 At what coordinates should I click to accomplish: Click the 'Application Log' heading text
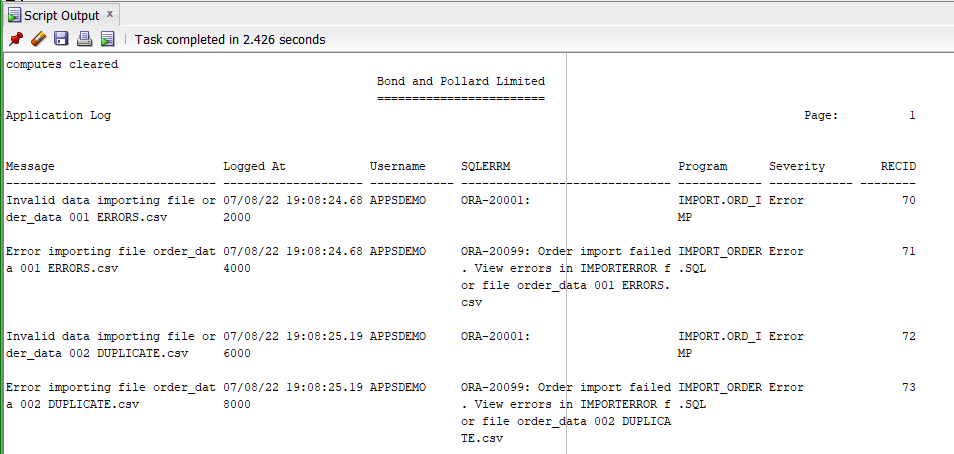pyautogui.click(x=58, y=115)
